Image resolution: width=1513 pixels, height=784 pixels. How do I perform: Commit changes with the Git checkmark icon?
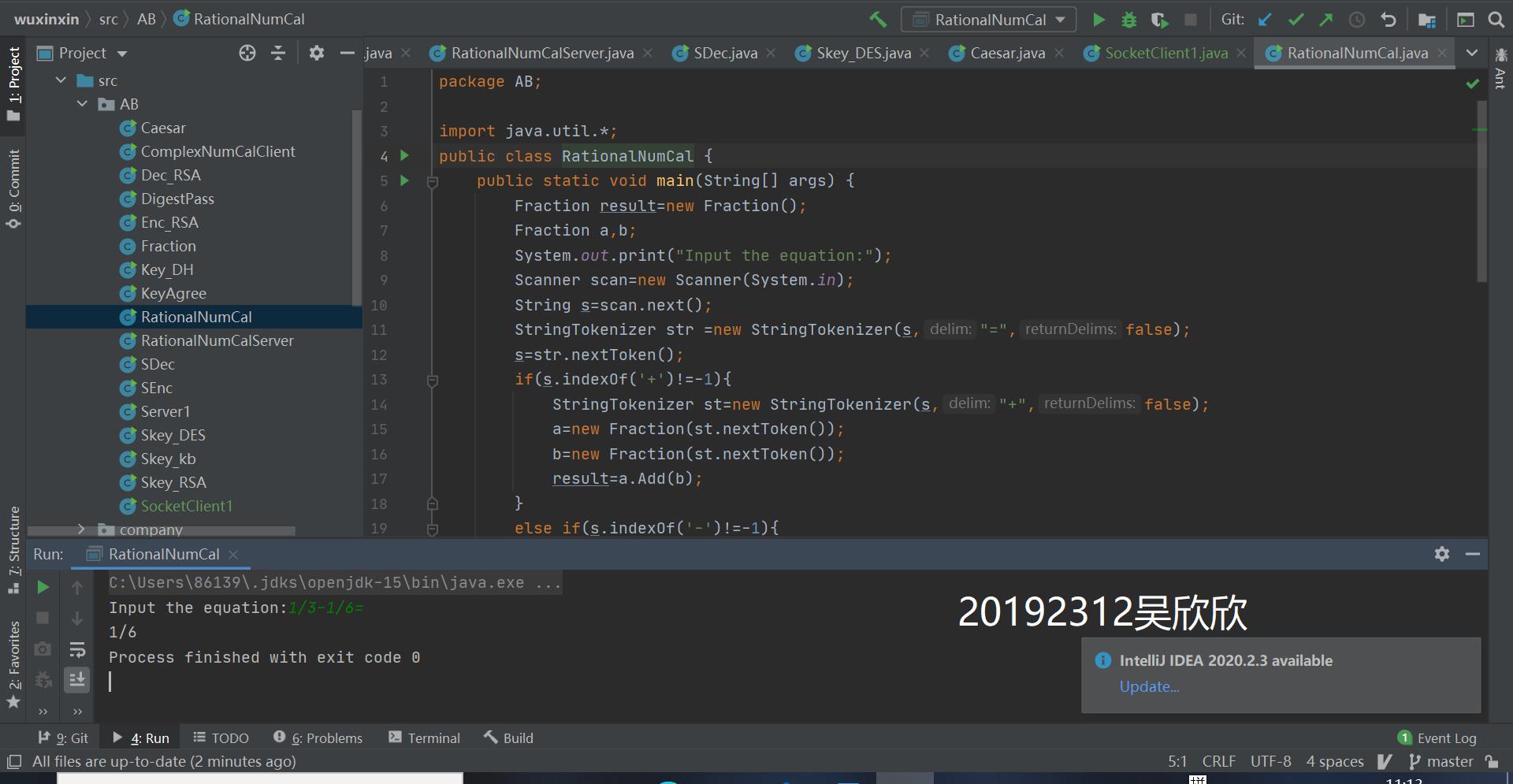tap(1296, 20)
